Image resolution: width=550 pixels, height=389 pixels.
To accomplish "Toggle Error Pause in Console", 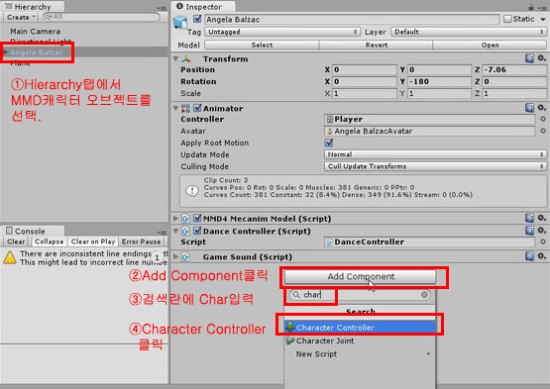I will 141,242.
